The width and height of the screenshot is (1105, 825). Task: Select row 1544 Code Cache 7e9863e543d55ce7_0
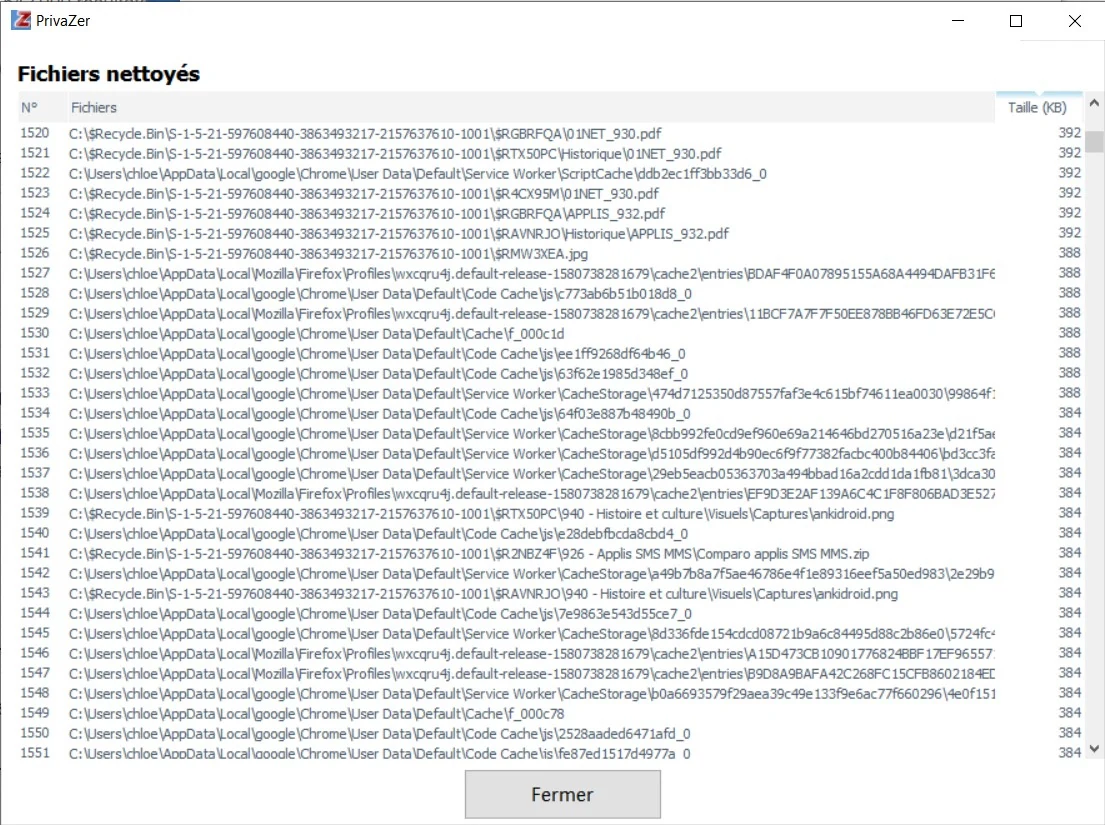550,613
